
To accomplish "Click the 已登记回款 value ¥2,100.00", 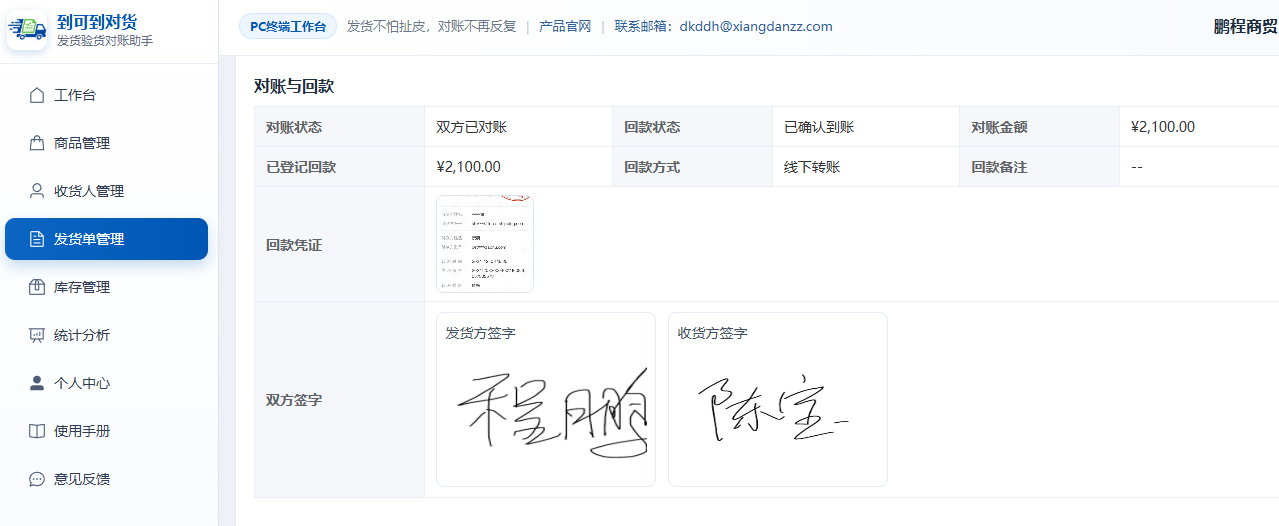I will (x=469, y=167).
